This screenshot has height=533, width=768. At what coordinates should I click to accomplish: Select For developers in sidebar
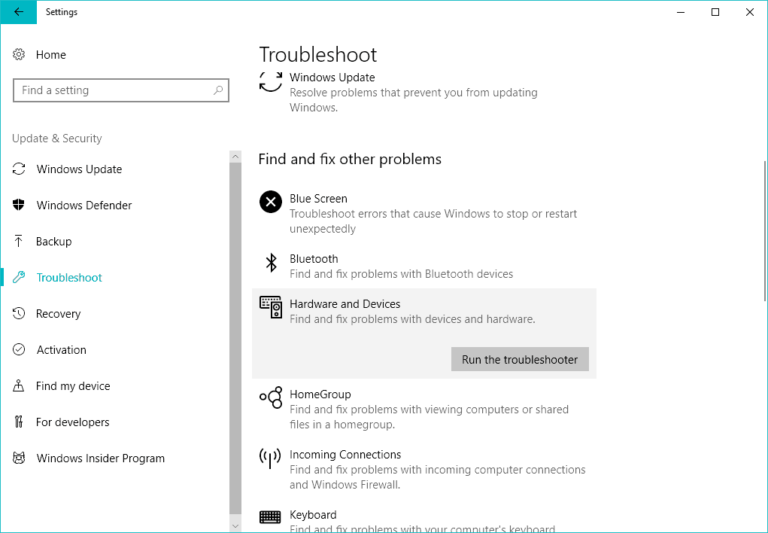point(72,422)
